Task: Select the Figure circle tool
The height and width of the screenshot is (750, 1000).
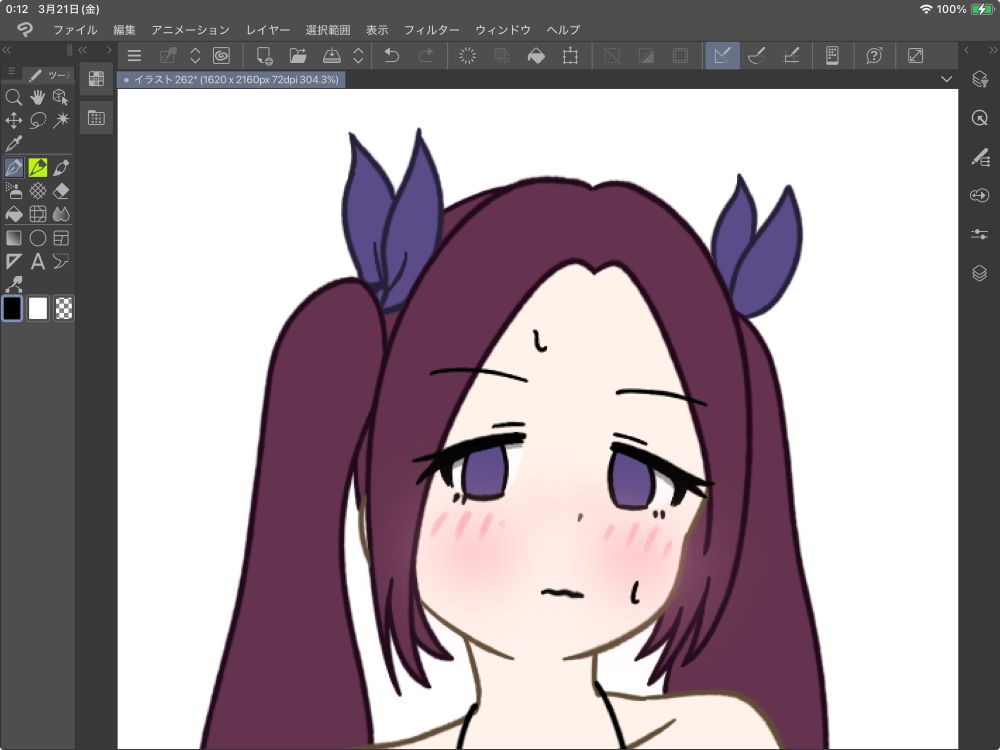Action: [x=38, y=238]
